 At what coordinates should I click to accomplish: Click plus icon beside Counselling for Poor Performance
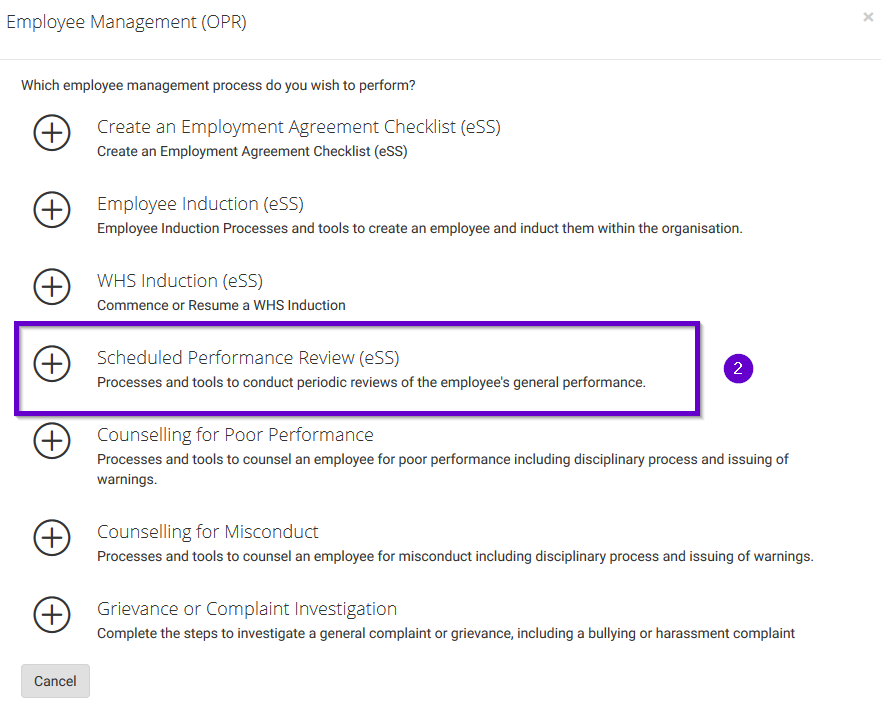pos(52,440)
